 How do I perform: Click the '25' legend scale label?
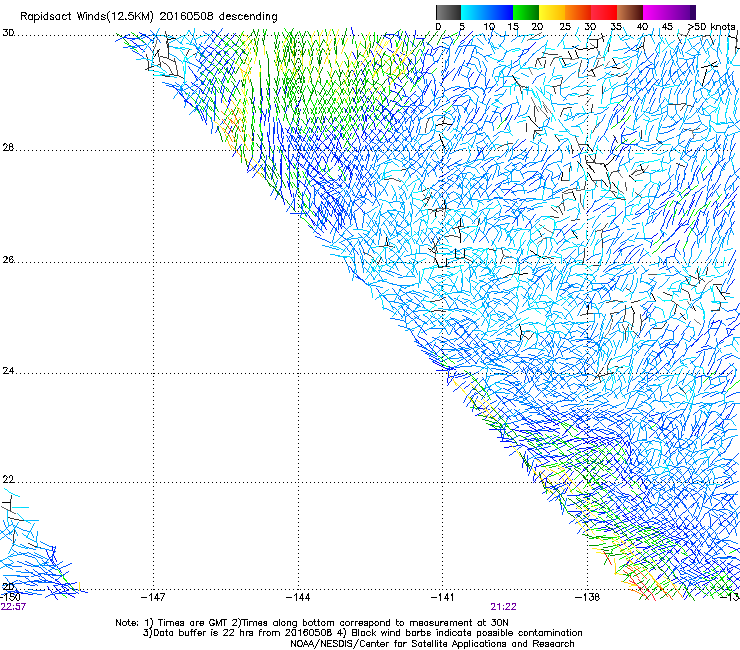(x=564, y=27)
